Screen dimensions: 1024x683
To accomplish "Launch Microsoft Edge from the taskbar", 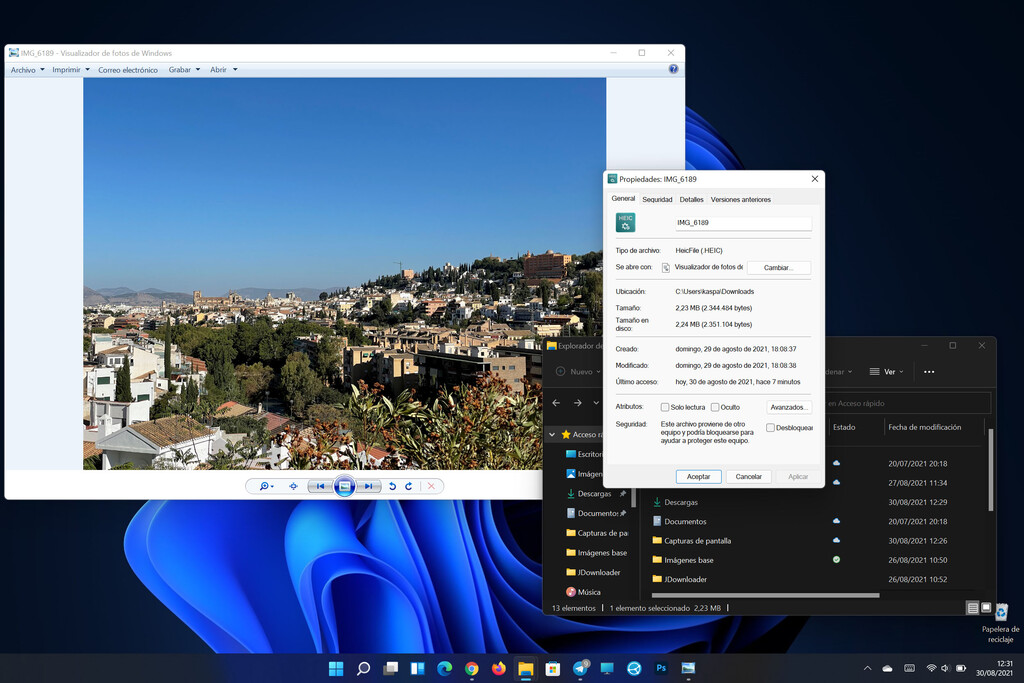I will [x=445, y=668].
